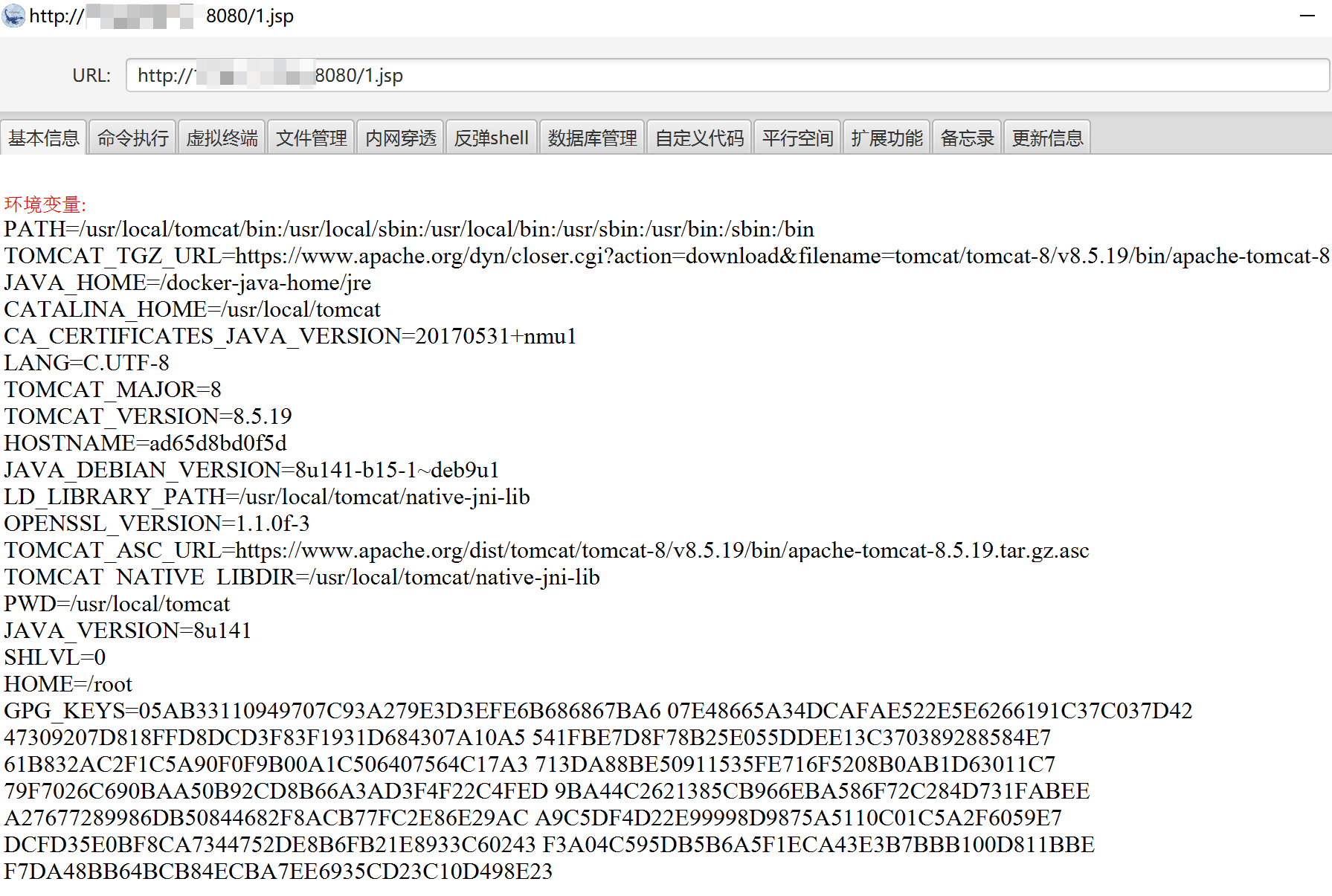Select the PWD=/usr/local/tomcat line
Viewport: 1332px width, 896px height.
tap(117, 604)
